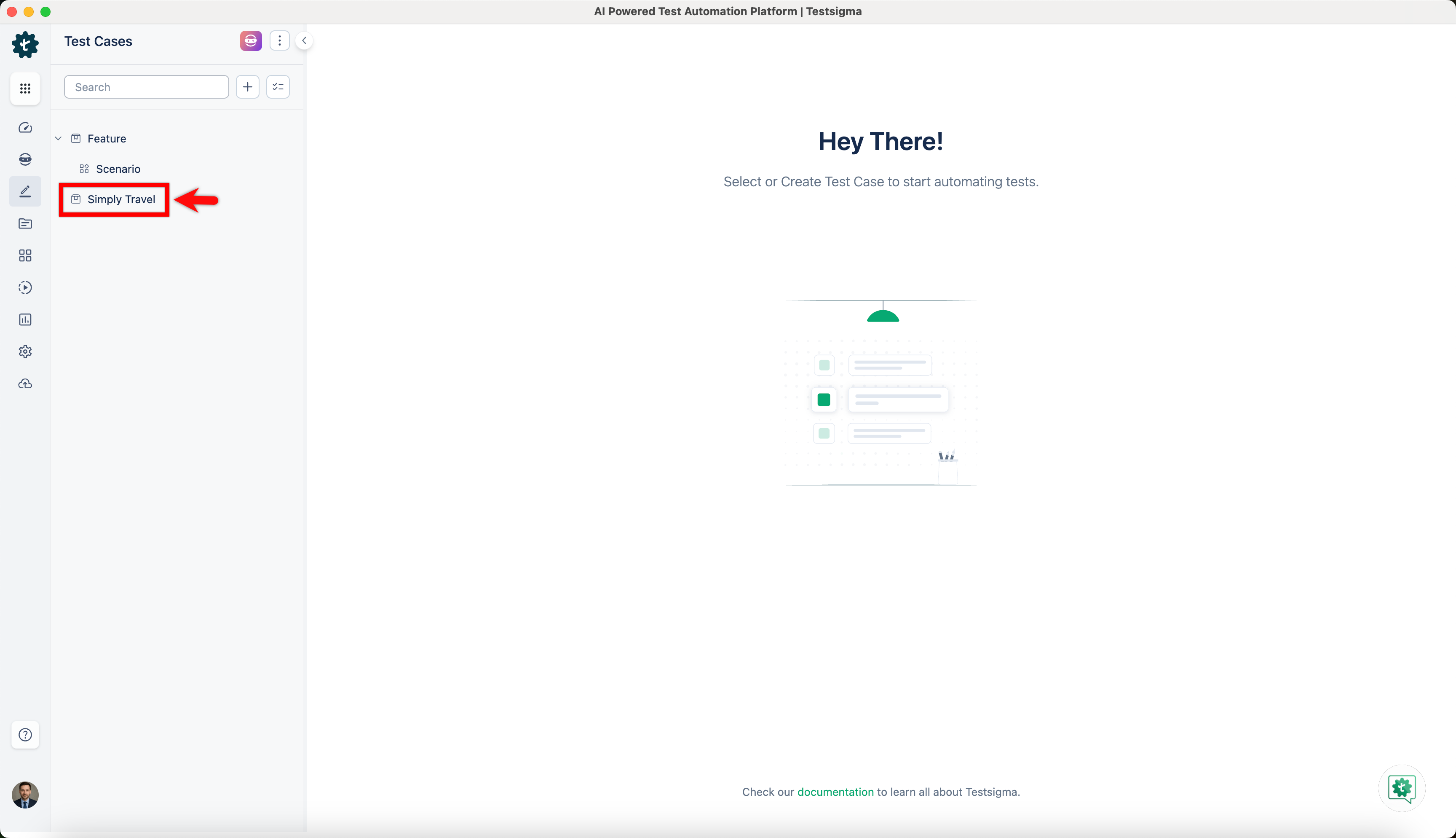The width and height of the screenshot is (1456, 838).
Task: Open the reports chart sidebar icon
Action: (x=25, y=320)
